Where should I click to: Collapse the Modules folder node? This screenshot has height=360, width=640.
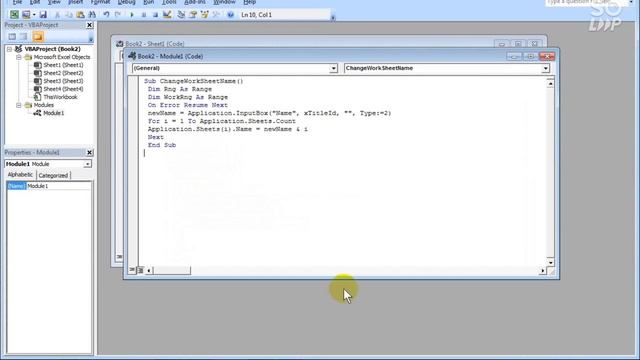click(x=19, y=105)
